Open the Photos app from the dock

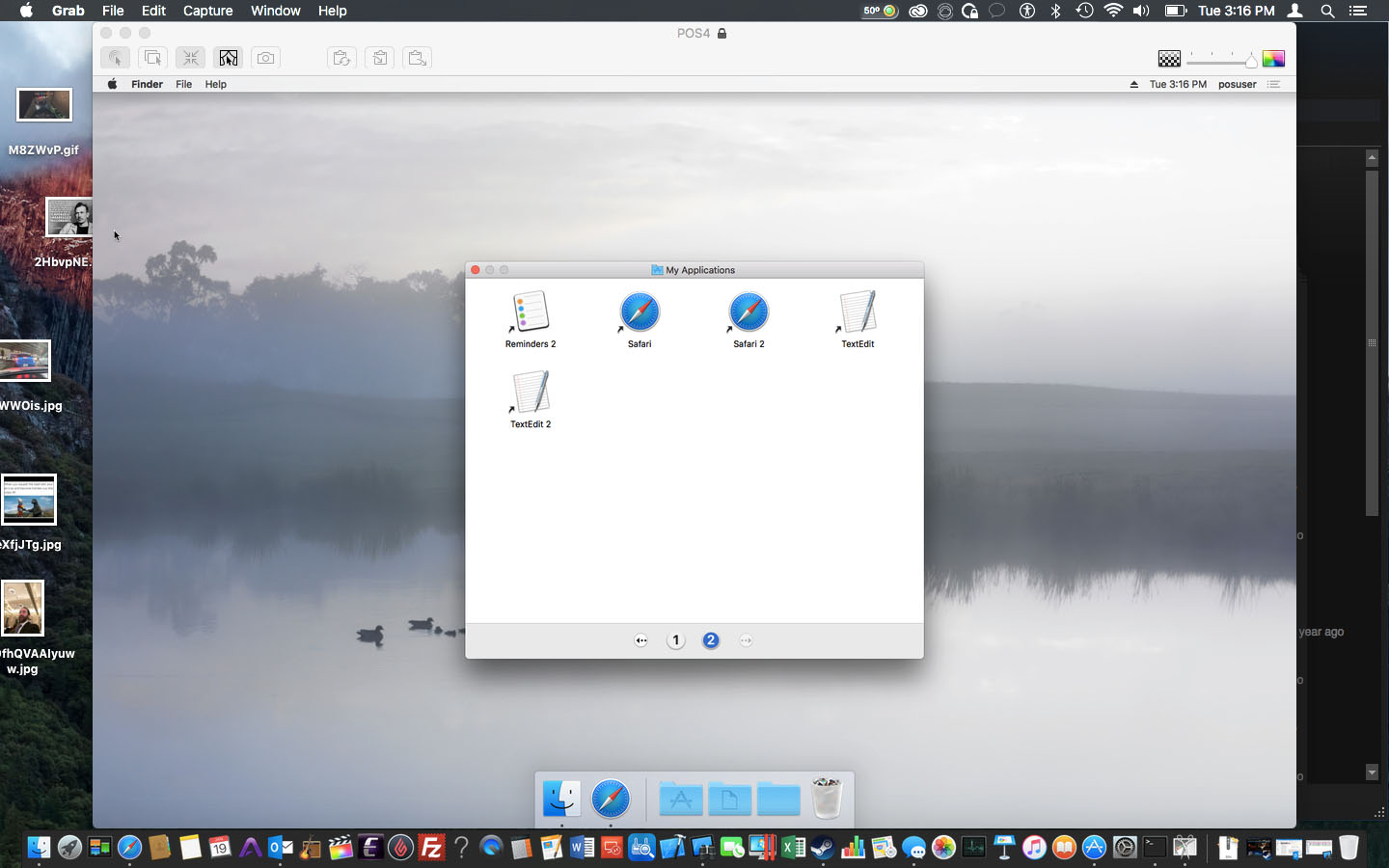[x=943, y=848]
